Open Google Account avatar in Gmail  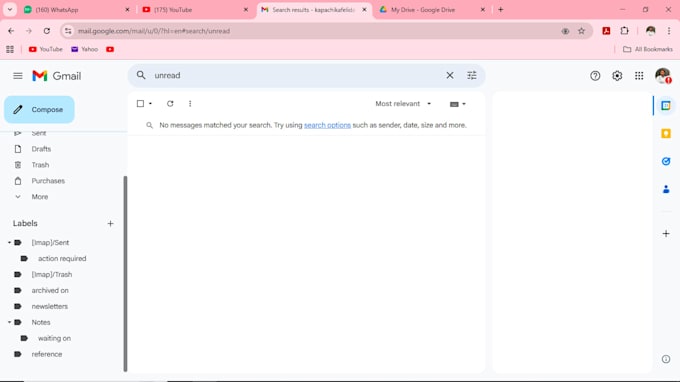click(x=663, y=76)
